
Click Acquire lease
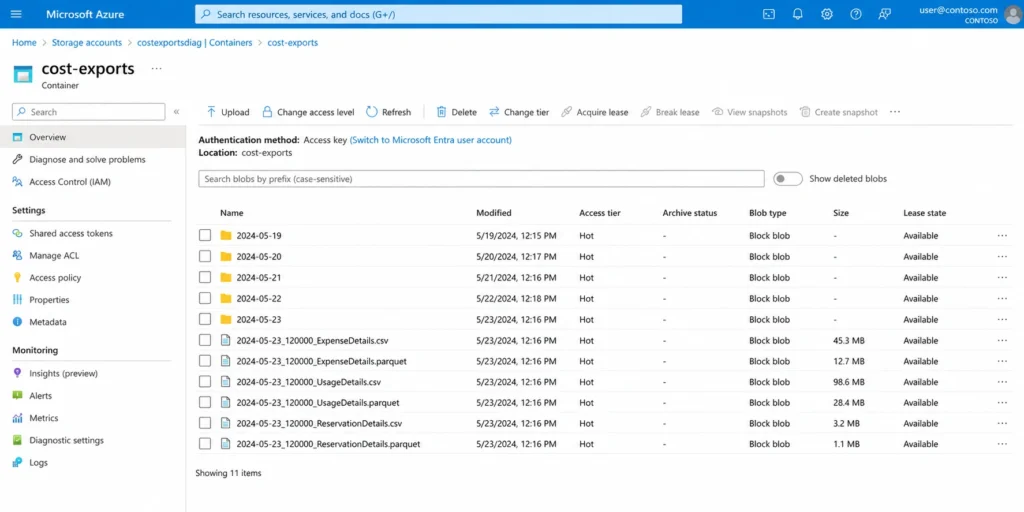pyautogui.click(x=595, y=112)
